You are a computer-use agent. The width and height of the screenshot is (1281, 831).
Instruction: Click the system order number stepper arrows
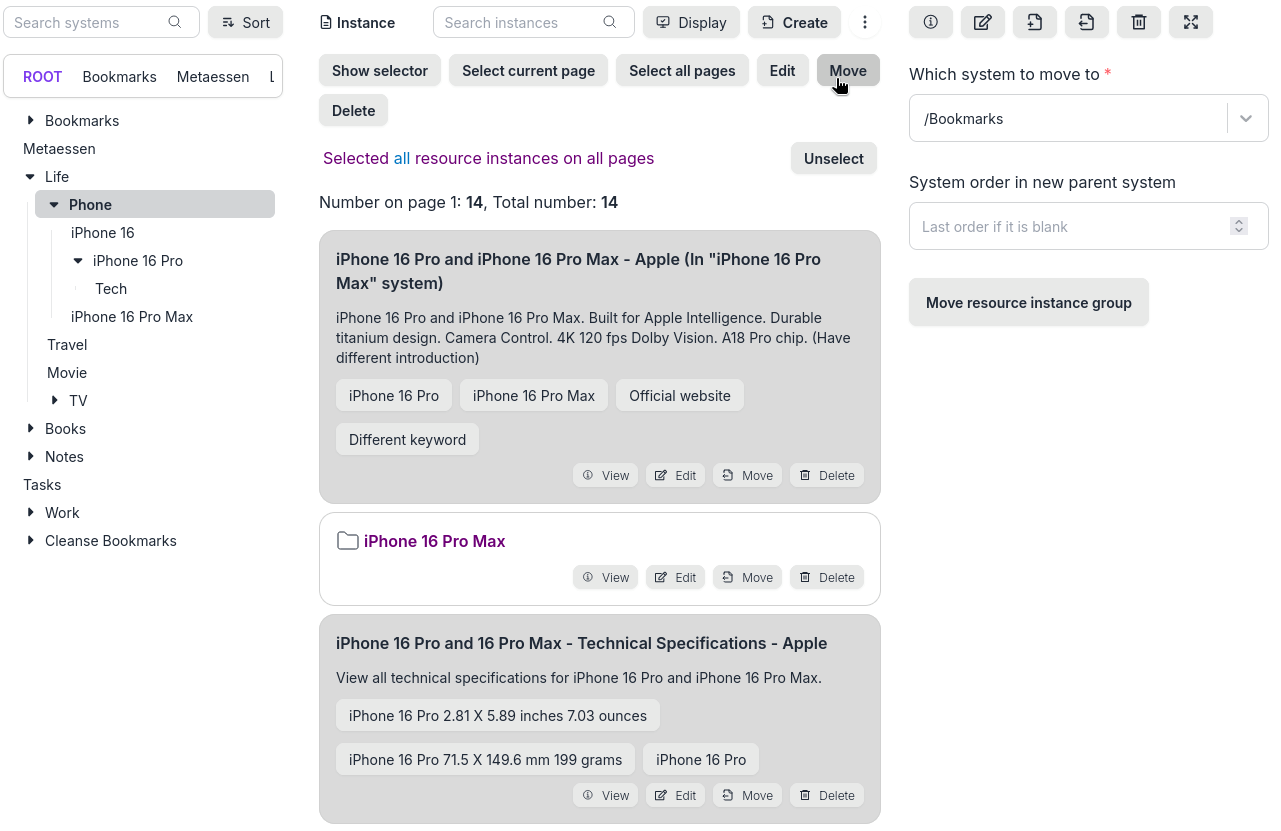click(1239, 226)
